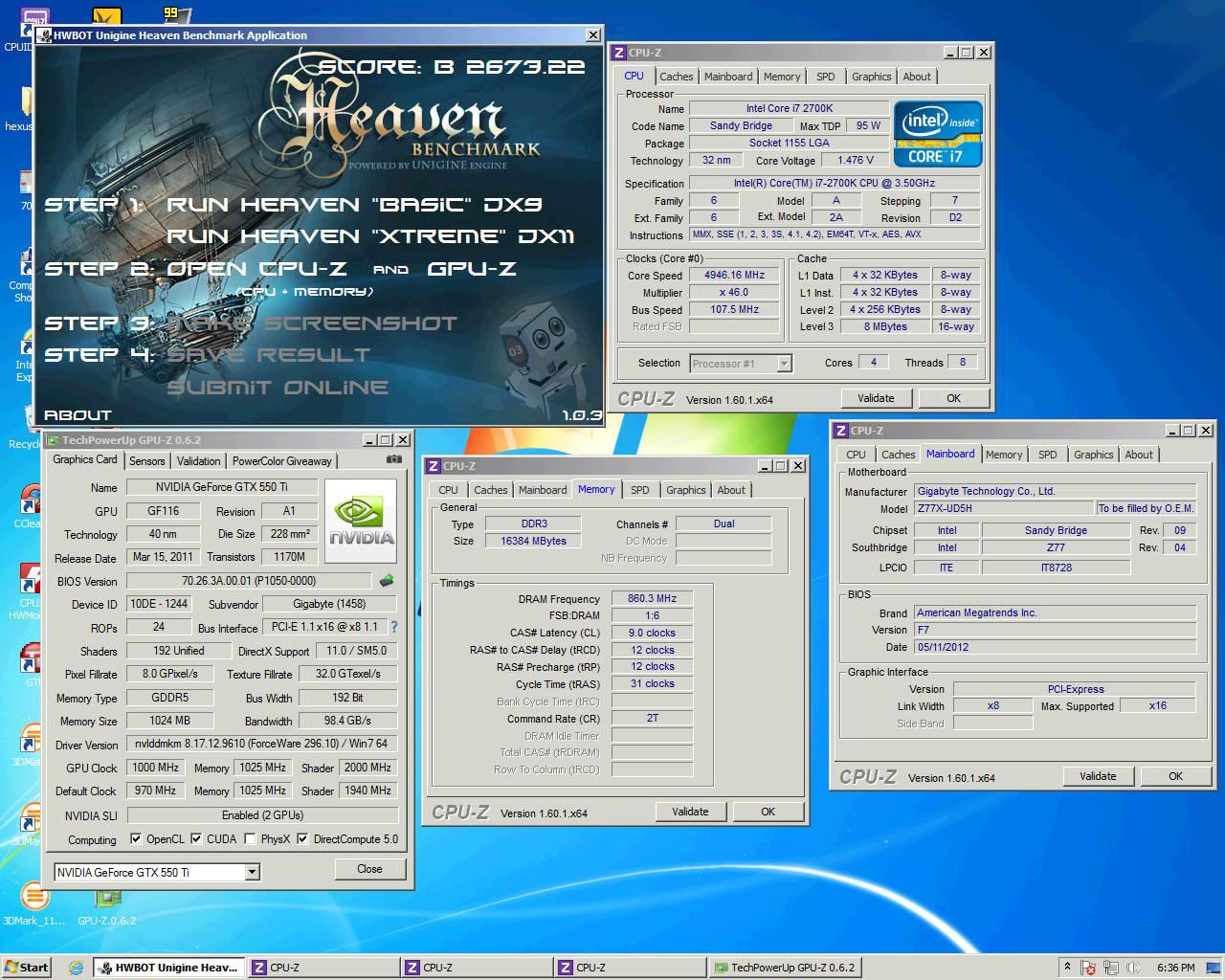This screenshot has width=1225, height=980.
Task: Click Validate in the Memory CPU-Z window
Action: (690, 812)
